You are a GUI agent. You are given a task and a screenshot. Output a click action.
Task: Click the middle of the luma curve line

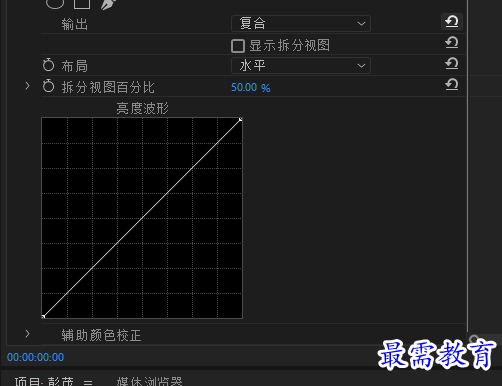pyautogui.click(x=142, y=218)
